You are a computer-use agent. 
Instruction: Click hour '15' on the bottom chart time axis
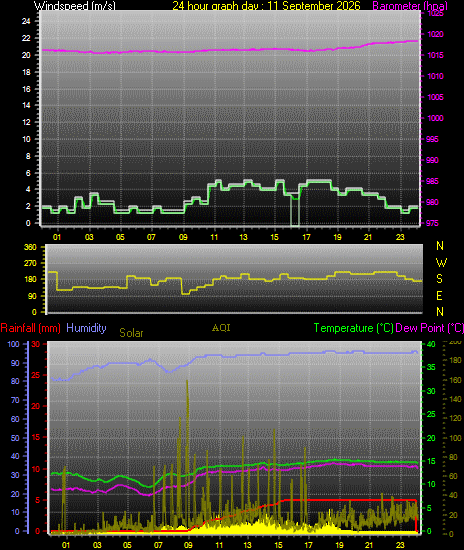pyautogui.click(x=278, y=545)
